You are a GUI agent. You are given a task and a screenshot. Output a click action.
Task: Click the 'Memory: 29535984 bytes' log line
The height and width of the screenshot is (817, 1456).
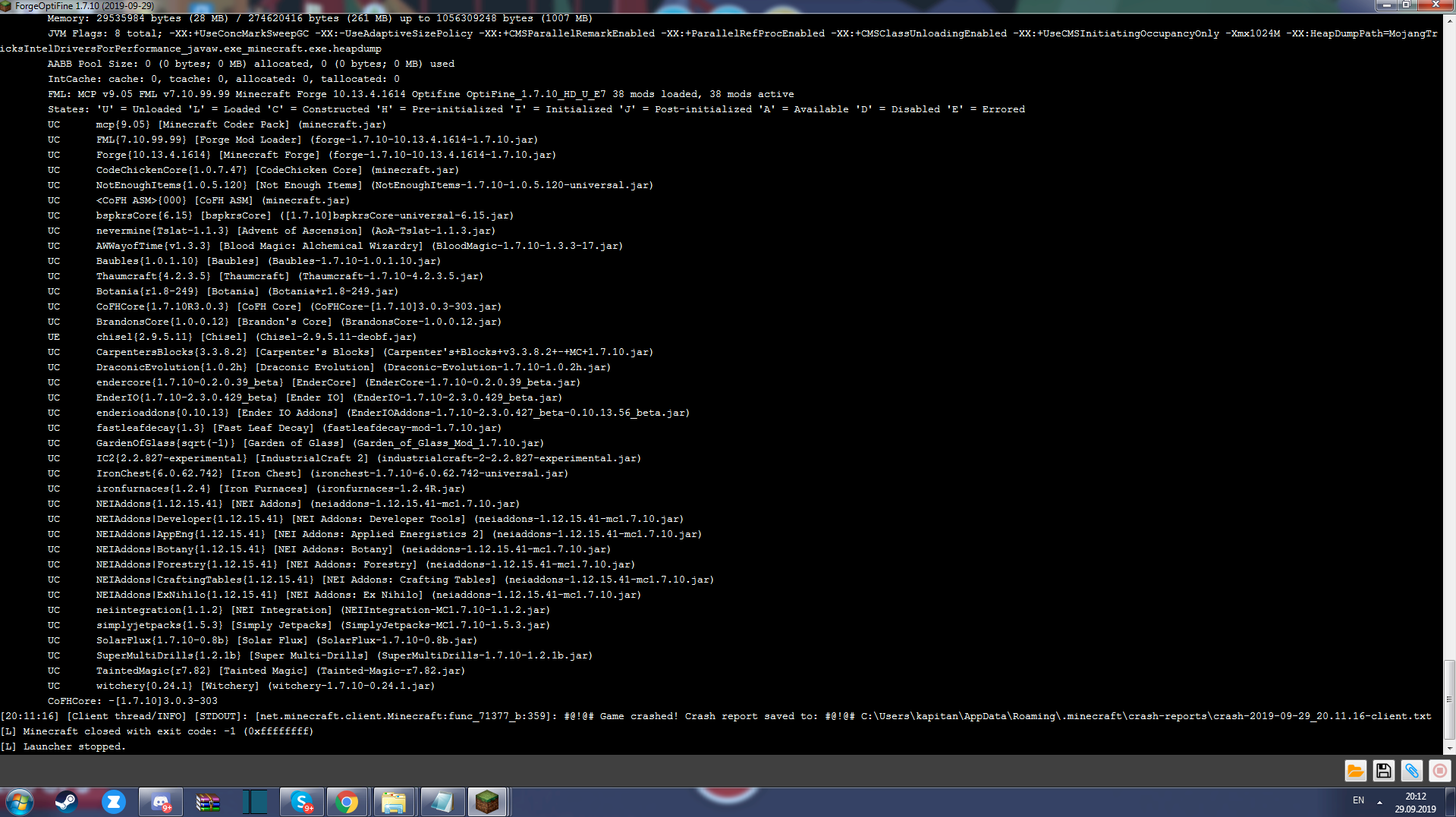point(320,18)
